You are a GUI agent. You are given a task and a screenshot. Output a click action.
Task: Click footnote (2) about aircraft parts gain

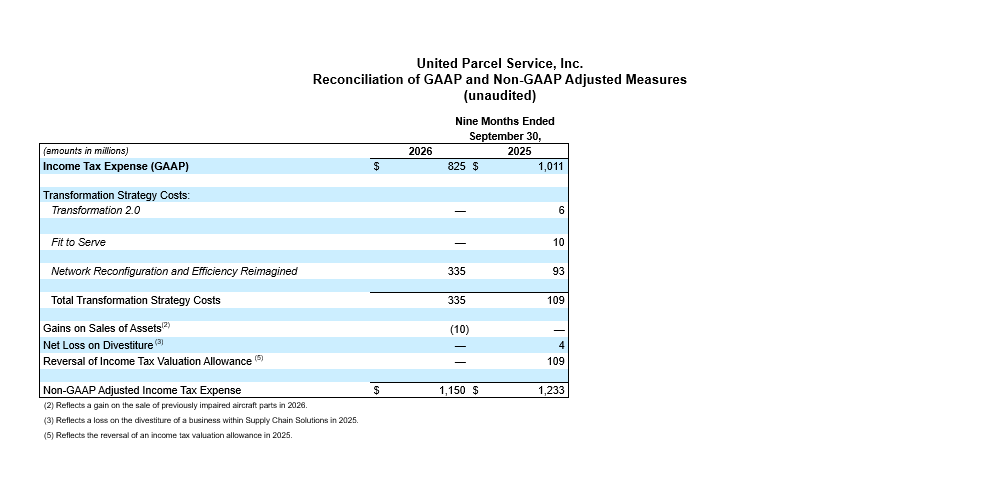pos(176,406)
